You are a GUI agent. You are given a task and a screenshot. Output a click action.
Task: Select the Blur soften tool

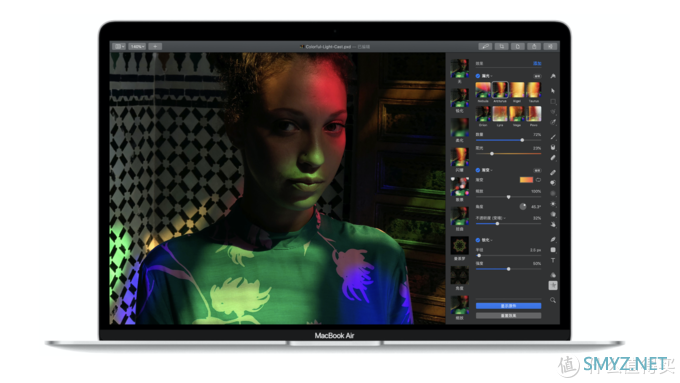click(x=553, y=193)
